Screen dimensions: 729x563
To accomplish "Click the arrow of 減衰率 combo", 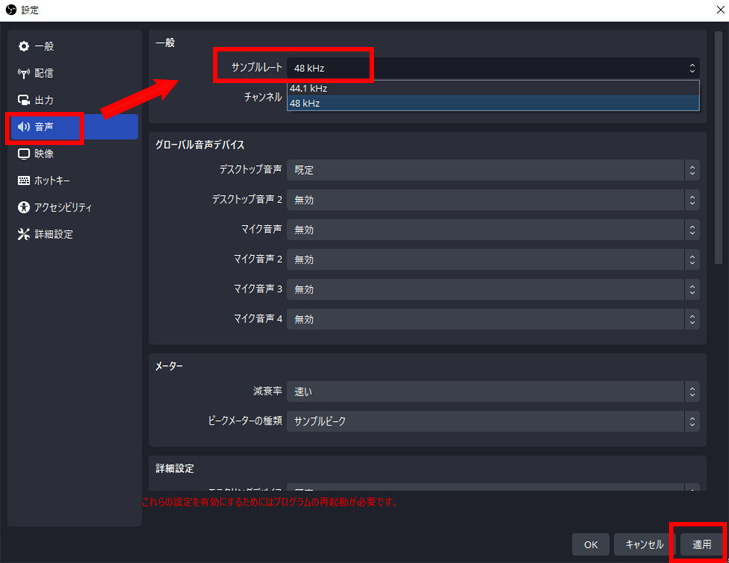I will [x=692, y=391].
